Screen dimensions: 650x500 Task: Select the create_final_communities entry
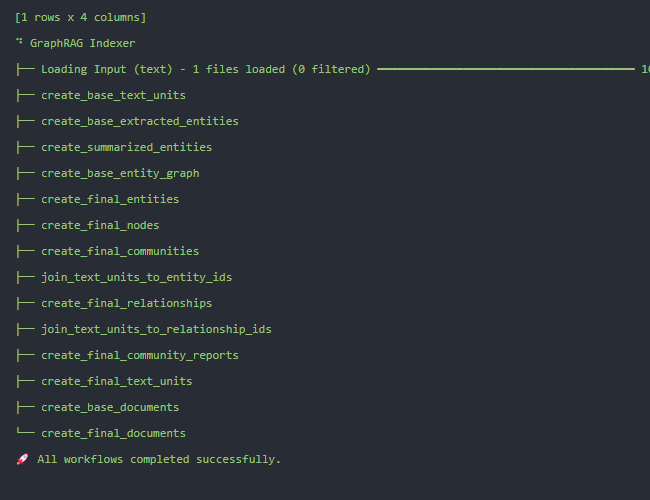120,252
